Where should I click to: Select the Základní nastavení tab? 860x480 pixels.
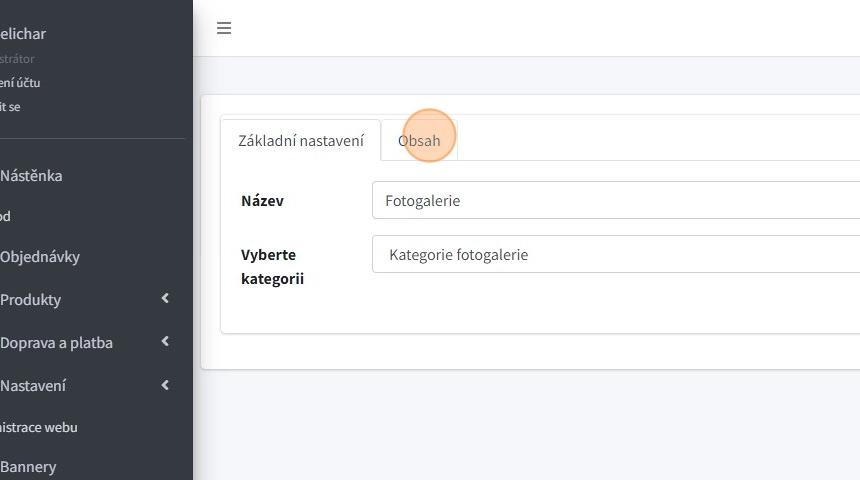(x=300, y=141)
